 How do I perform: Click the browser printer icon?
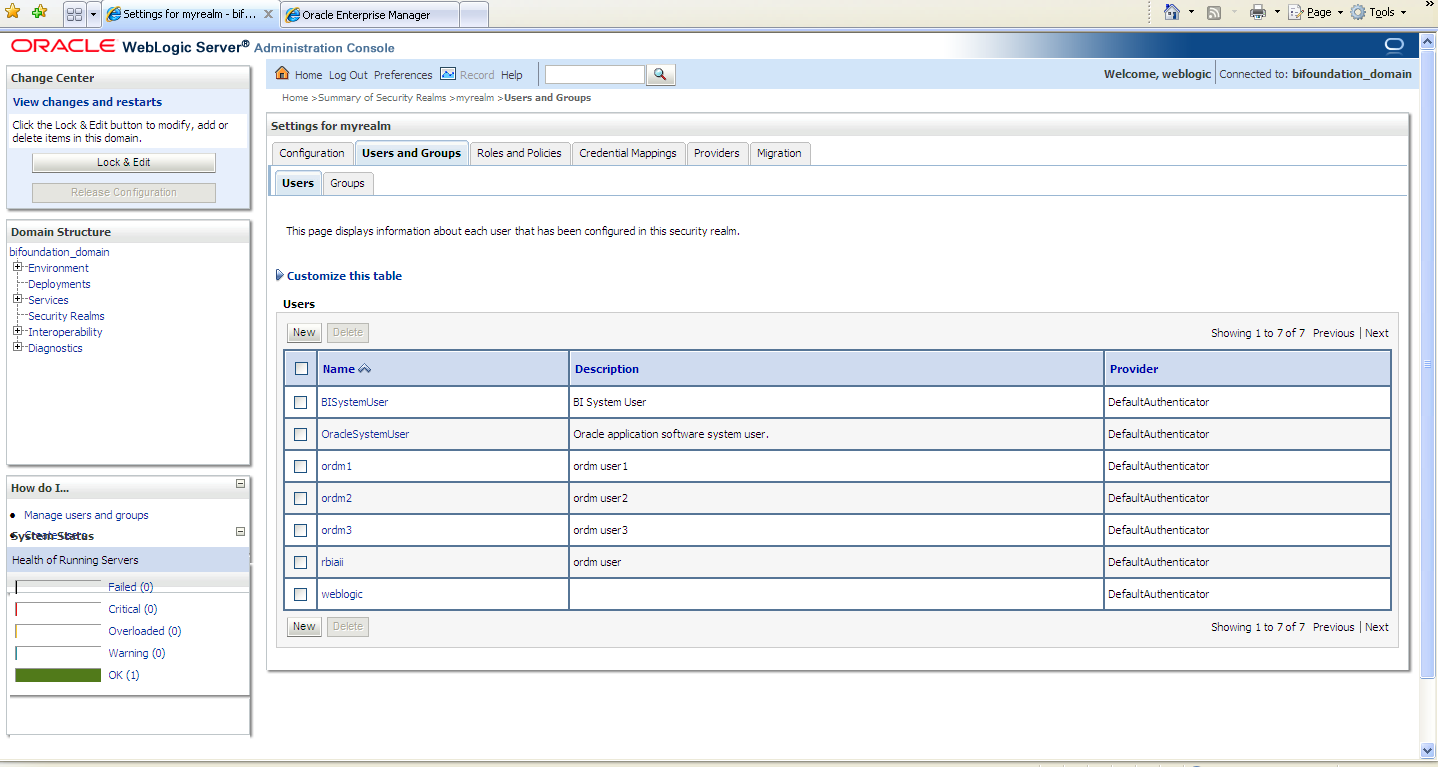click(x=1257, y=13)
